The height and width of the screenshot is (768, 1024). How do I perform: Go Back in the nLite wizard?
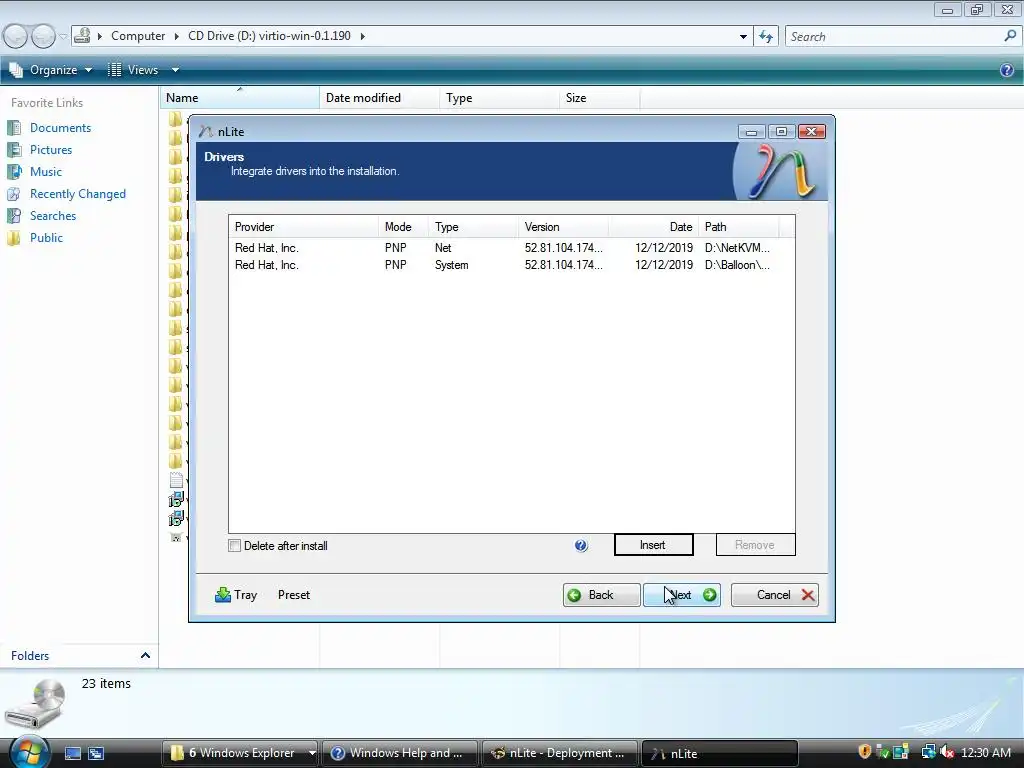point(601,595)
